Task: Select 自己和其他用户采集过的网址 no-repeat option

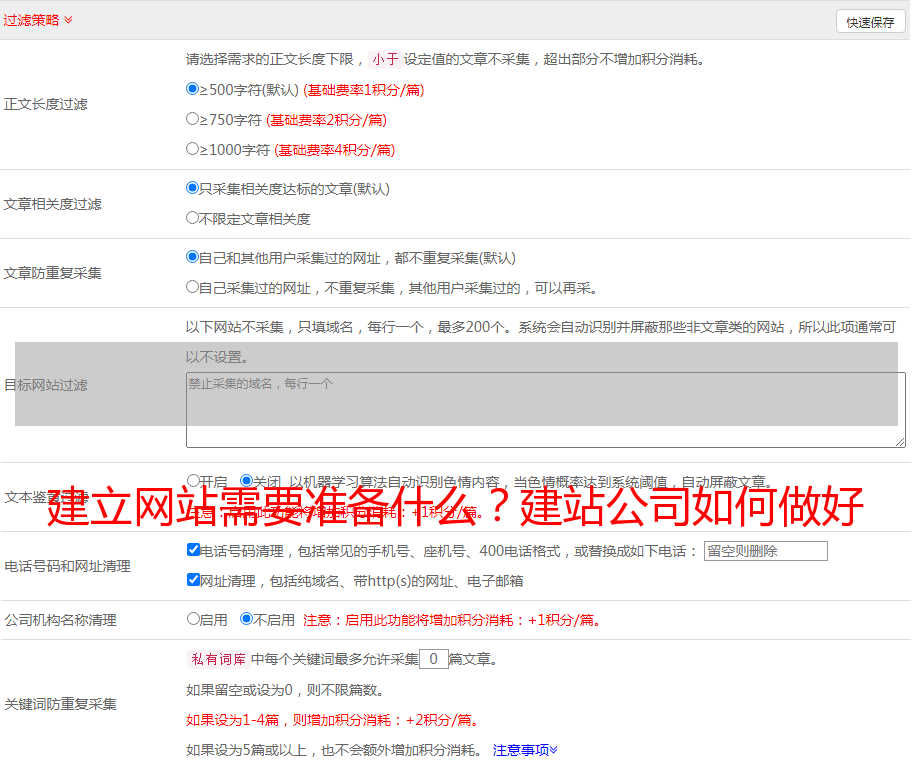Action: tap(193, 257)
